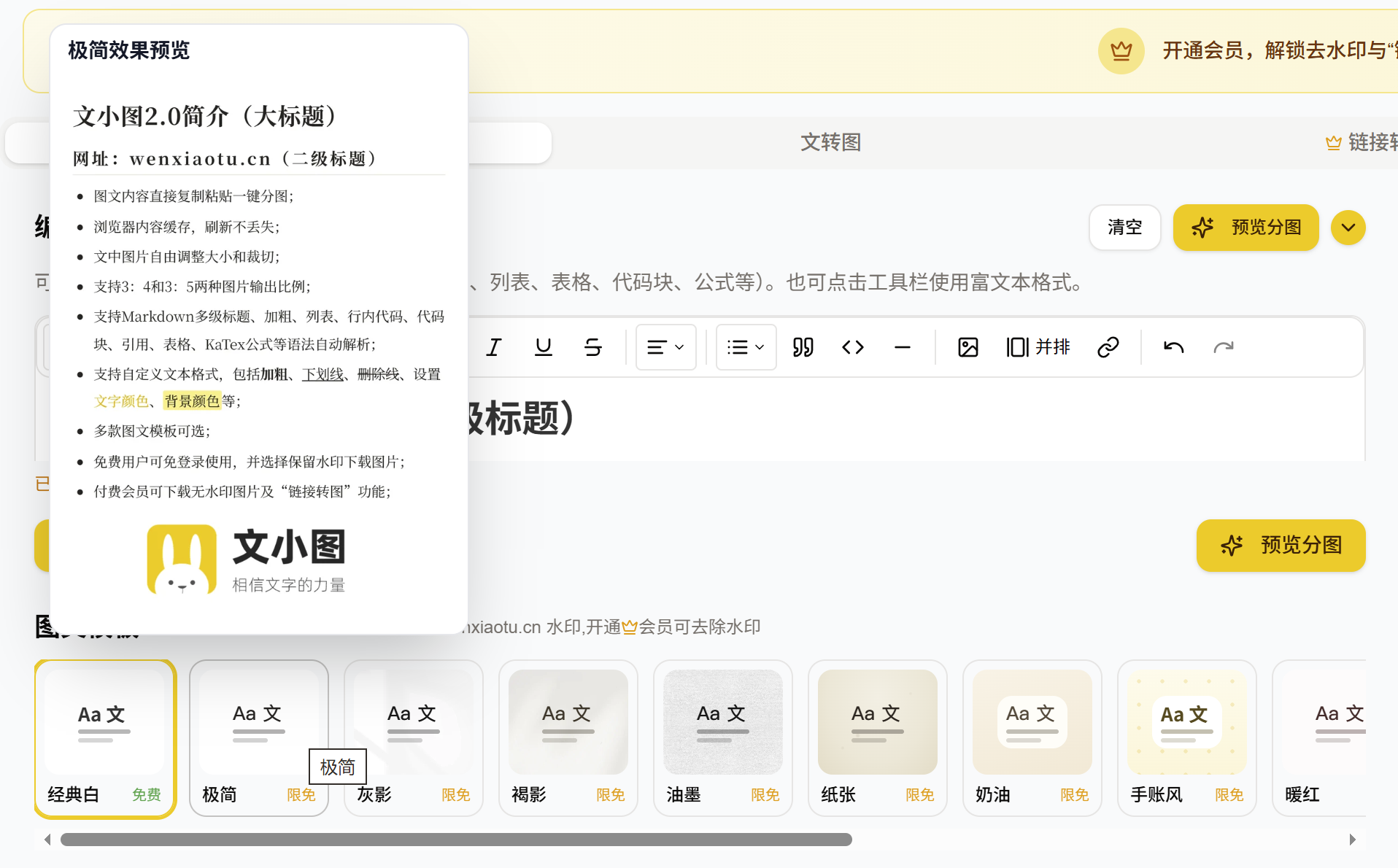The image size is (1398, 868).
Task: Apply strikethrough formatting
Action: coord(593,347)
